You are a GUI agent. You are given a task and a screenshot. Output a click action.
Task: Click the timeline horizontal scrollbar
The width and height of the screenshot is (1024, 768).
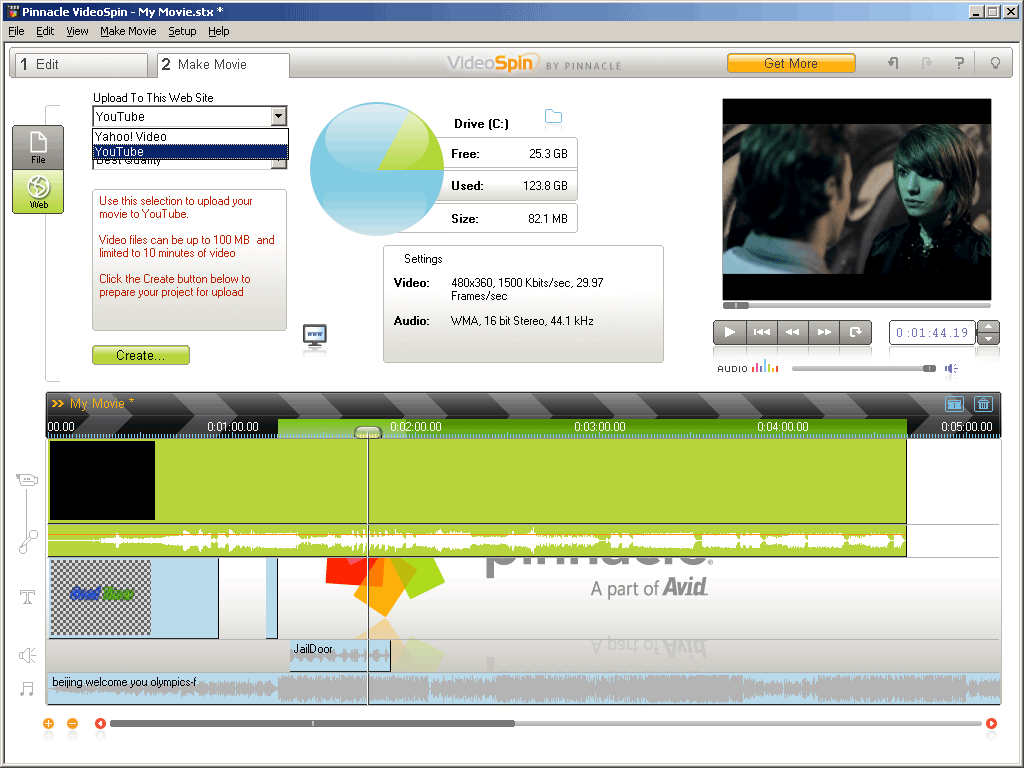point(312,724)
